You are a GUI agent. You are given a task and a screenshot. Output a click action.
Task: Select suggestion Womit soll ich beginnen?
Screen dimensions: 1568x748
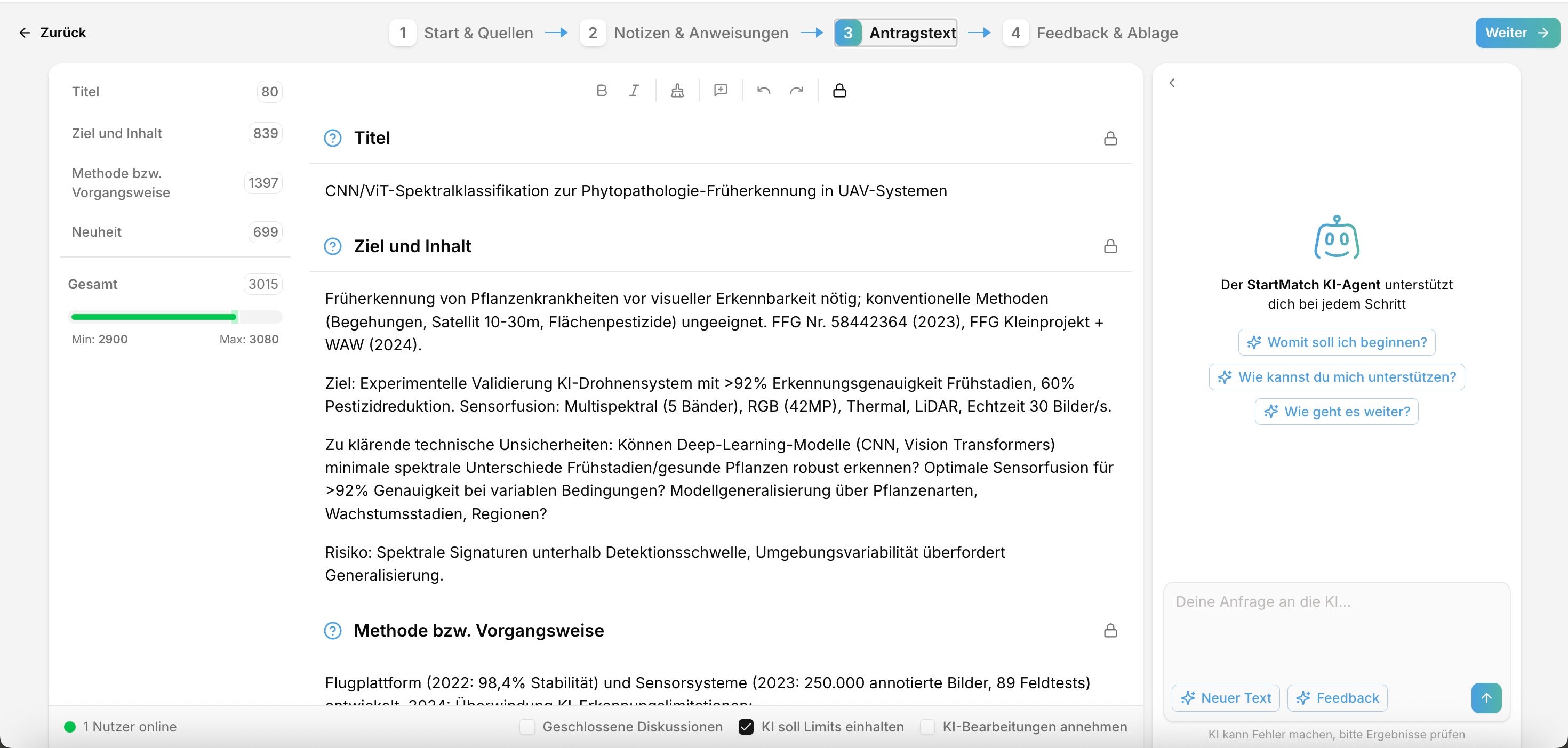tap(1337, 343)
